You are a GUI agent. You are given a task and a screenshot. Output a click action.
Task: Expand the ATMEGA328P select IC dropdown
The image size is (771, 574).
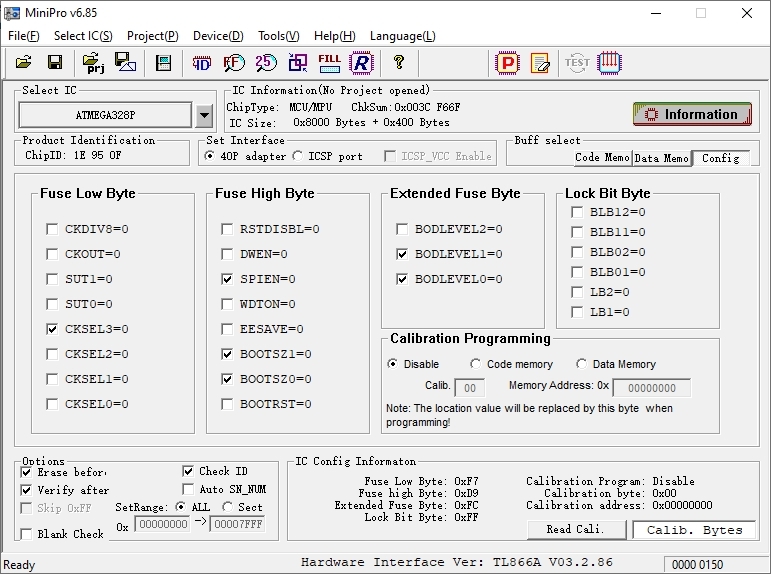point(204,115)
